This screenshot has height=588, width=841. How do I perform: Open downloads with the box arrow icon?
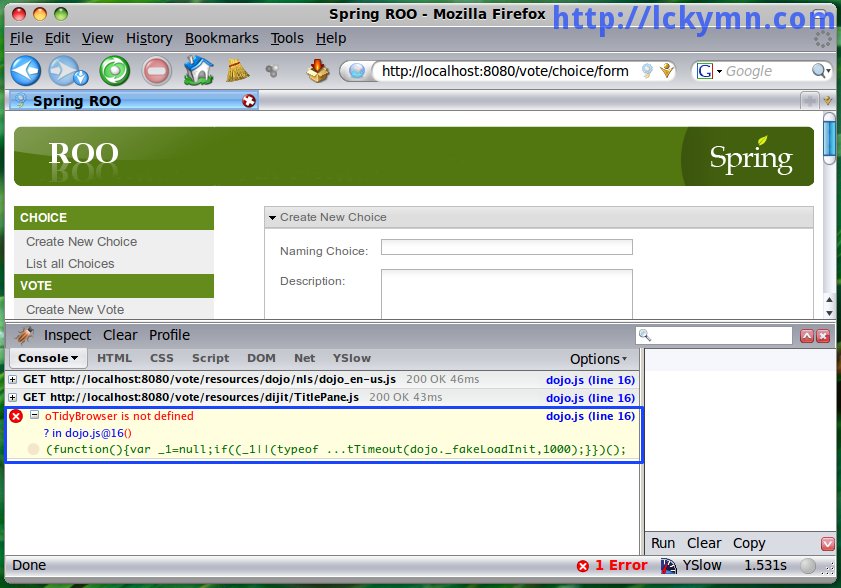tap(318, 70)
